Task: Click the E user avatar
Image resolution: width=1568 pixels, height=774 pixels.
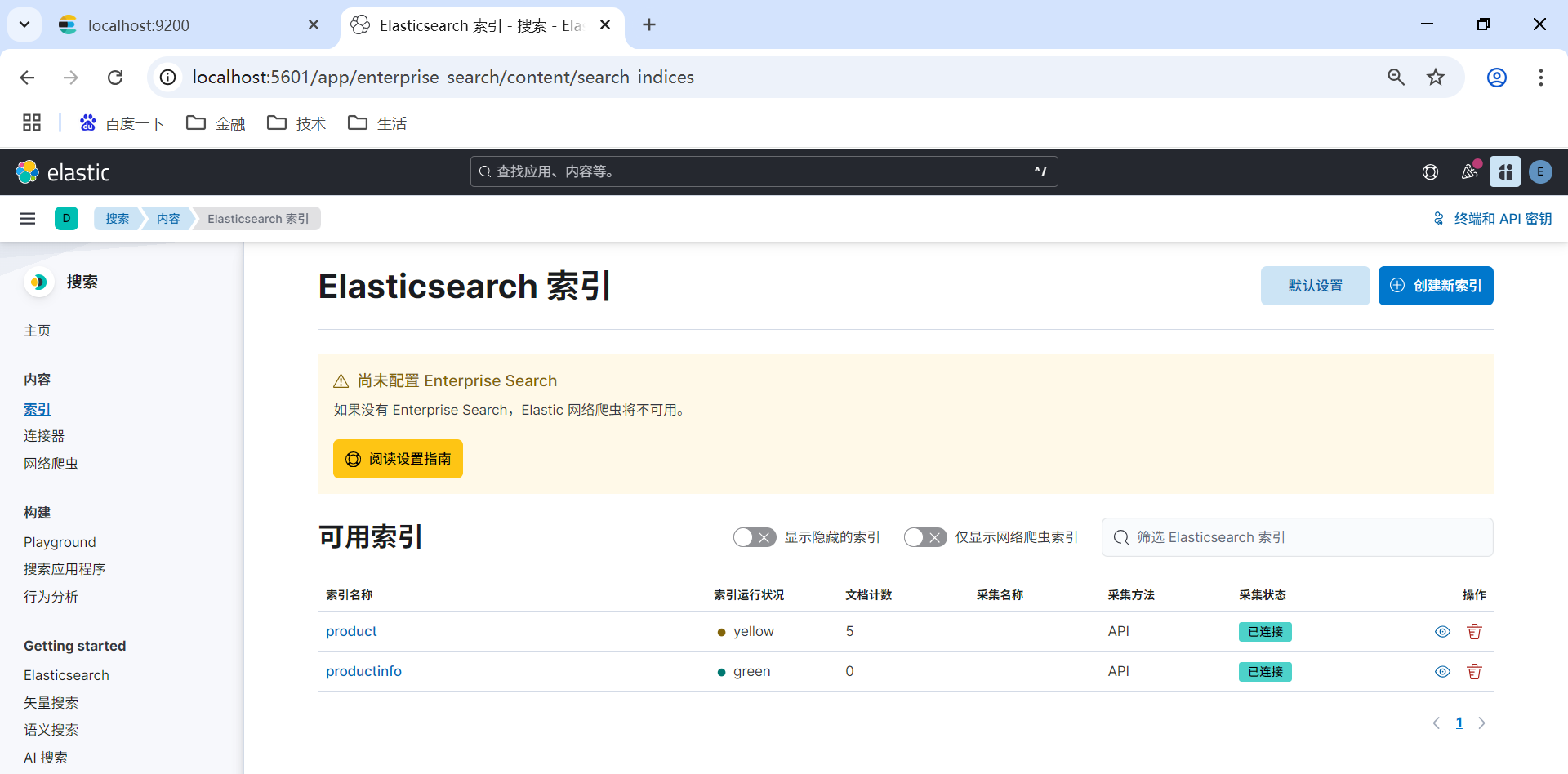Action: pyautogui.click(x=1540, y=172)
